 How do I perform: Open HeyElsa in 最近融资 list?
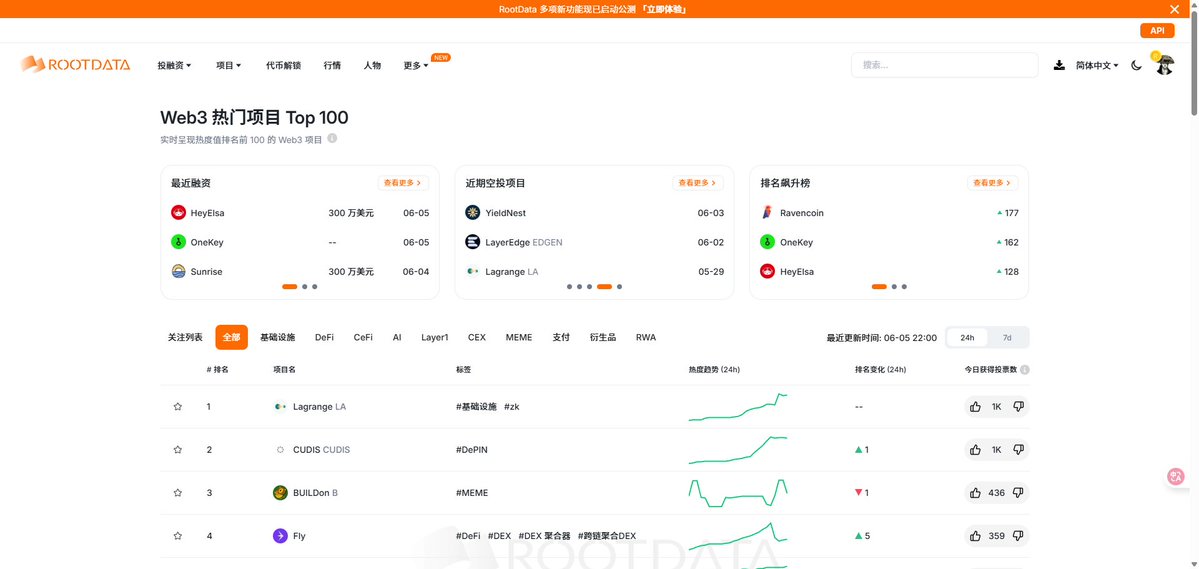[207, 213]
